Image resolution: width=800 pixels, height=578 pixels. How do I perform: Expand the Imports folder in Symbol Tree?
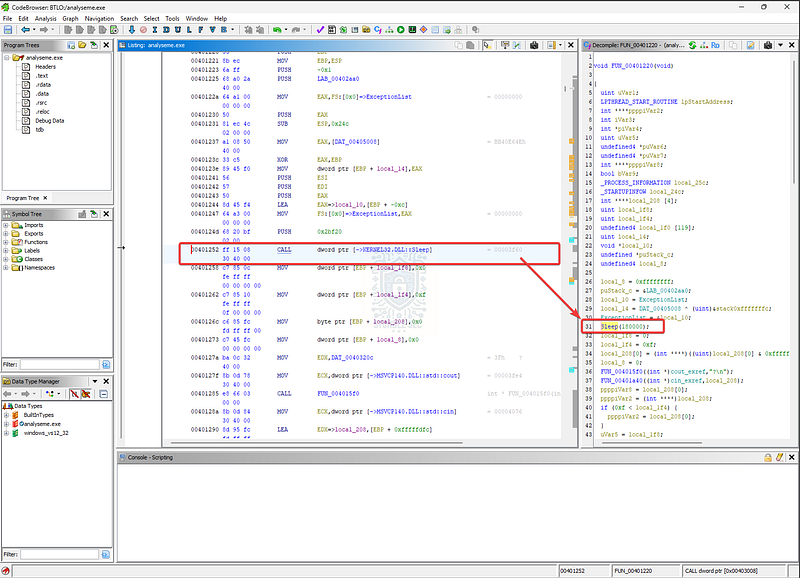pyautogui.click(x=6, y=225)
